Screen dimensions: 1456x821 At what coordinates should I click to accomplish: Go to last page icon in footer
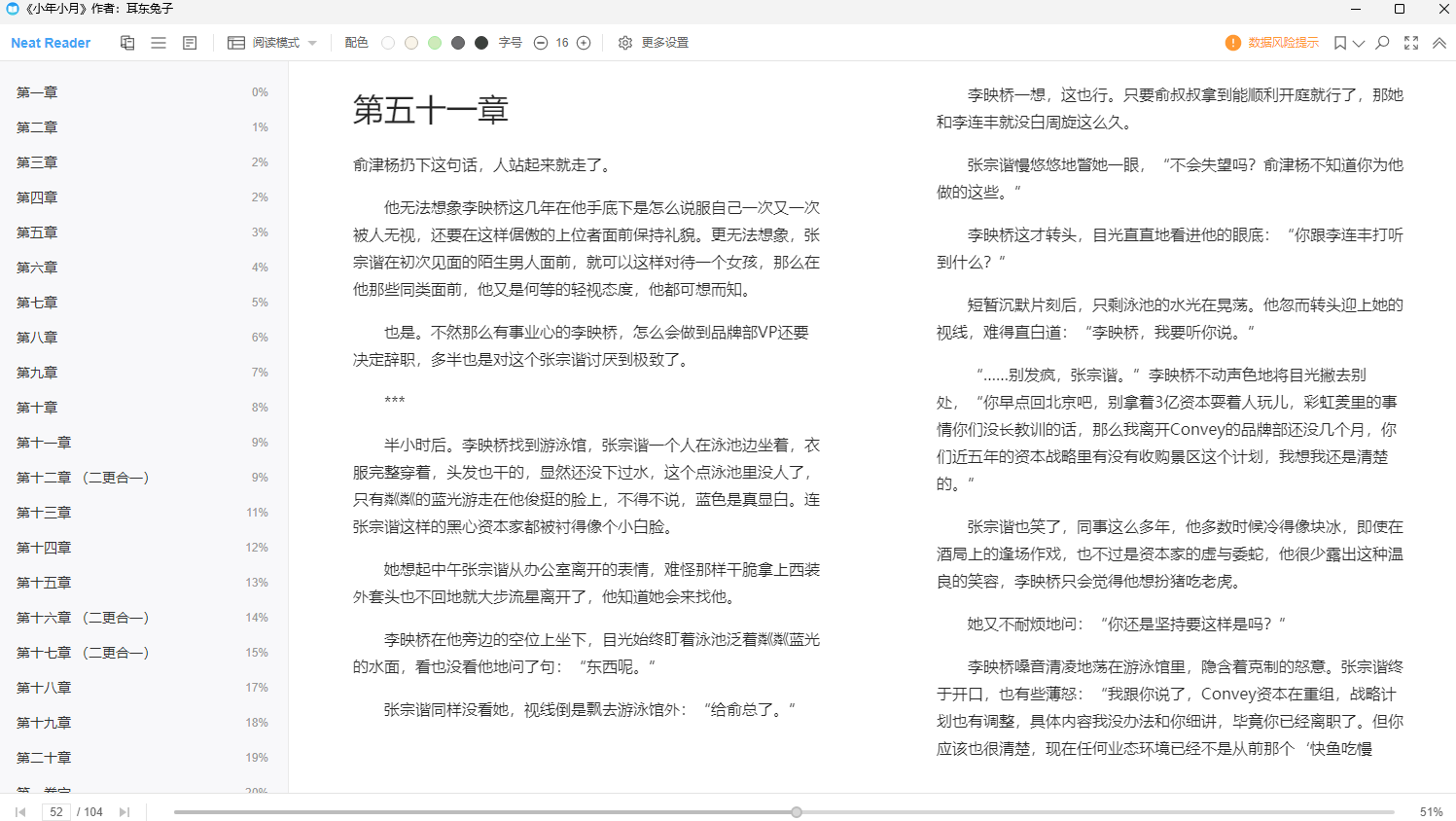click(x=124, y=812)
